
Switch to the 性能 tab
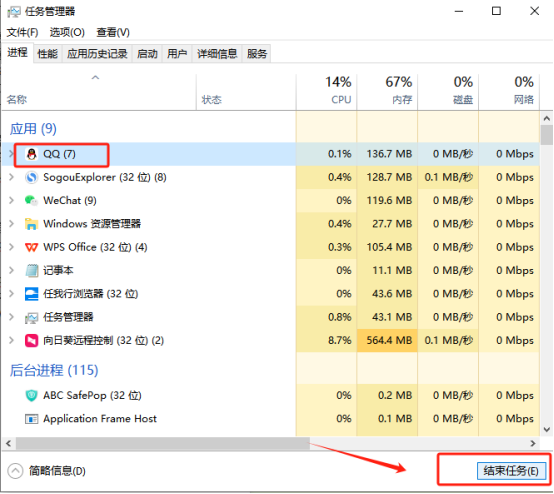47,54
